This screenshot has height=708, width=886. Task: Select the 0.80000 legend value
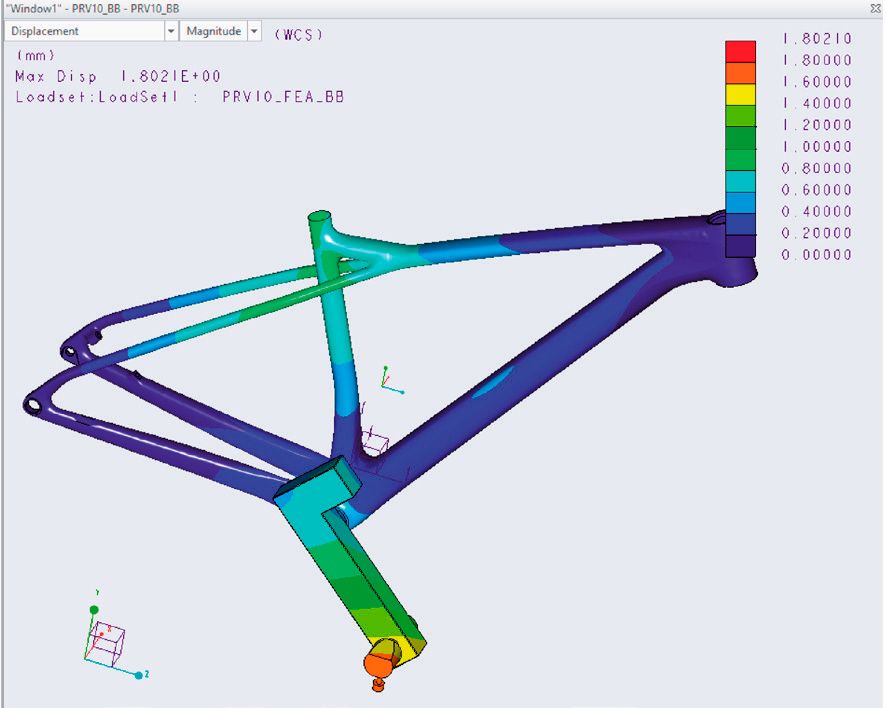(817, 168)
